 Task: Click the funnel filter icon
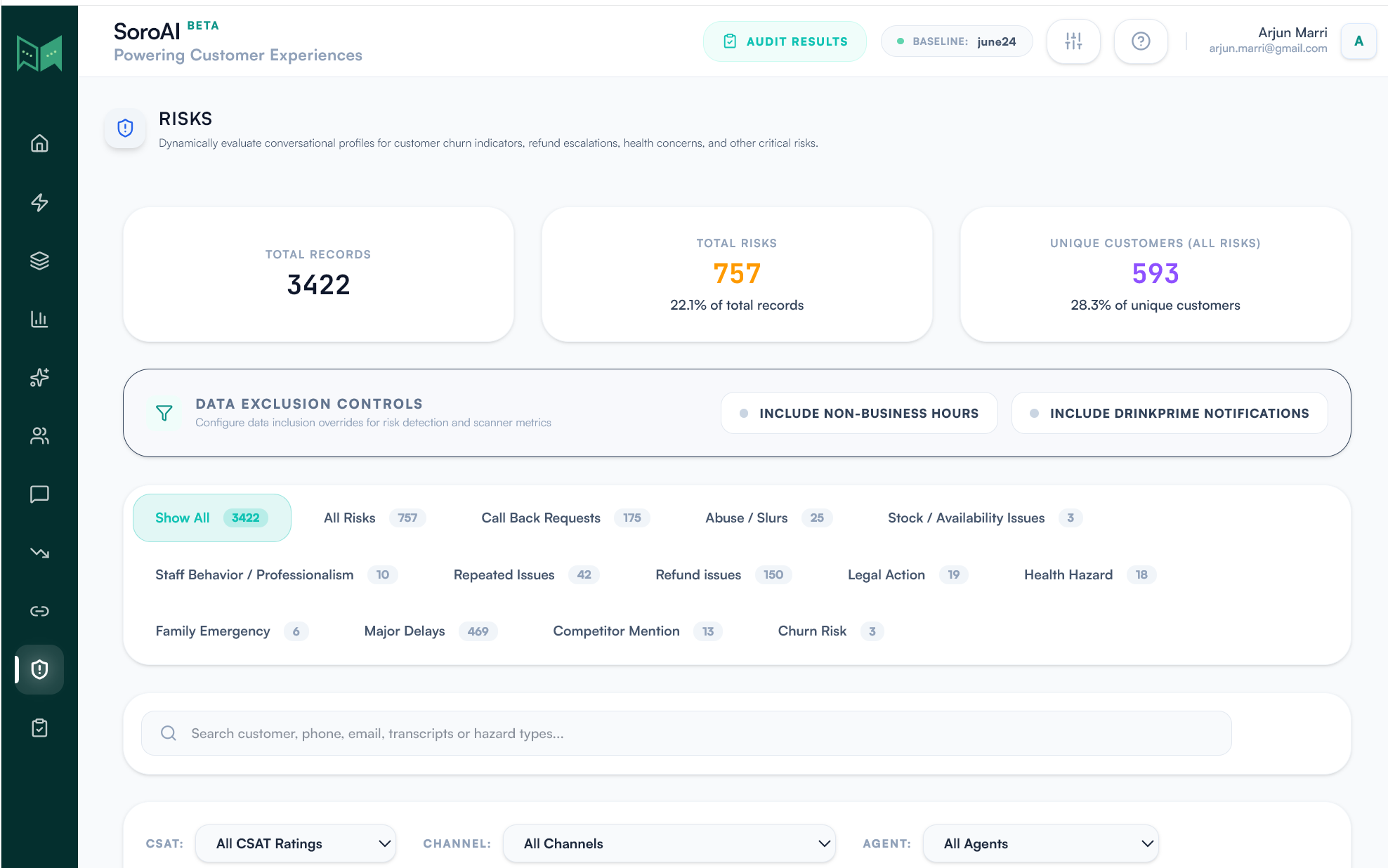(164, 413)
